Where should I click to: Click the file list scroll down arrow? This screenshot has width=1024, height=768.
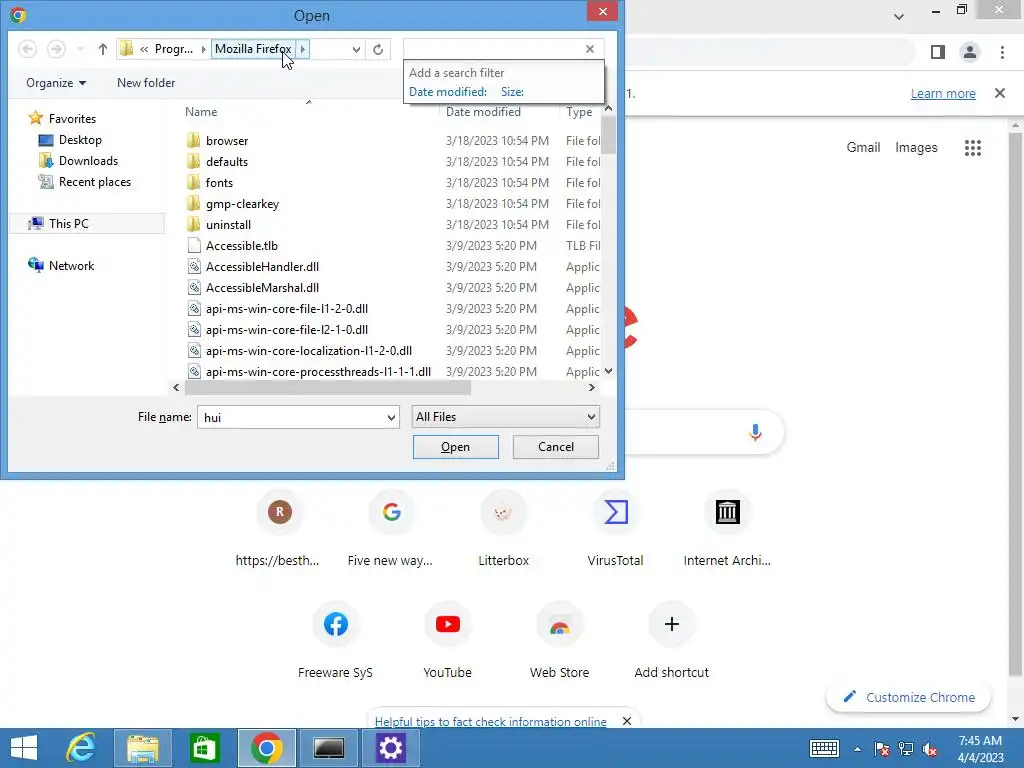coord(608,371)
